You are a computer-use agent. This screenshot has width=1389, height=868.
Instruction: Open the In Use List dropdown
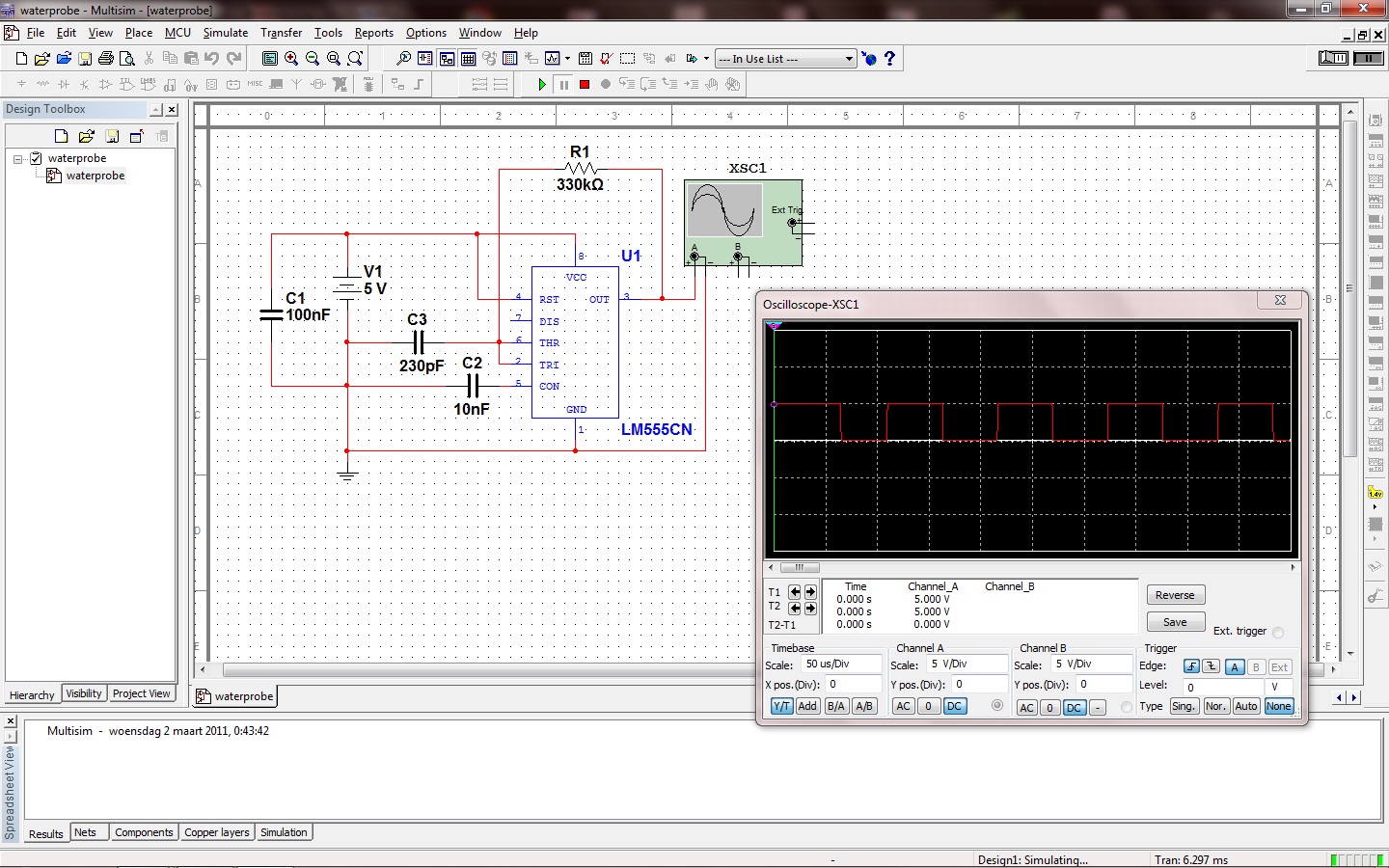pyautogui.click(x=849, y=59)
